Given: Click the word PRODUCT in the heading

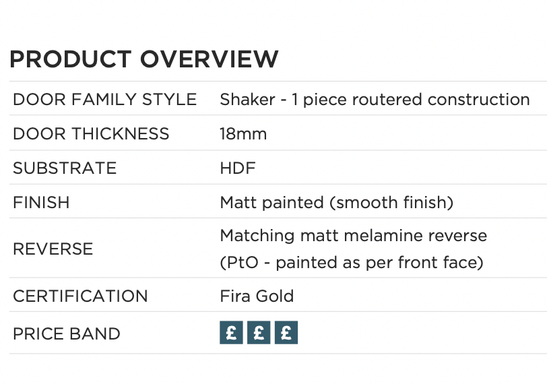Looking at the screenshot, I should click(70, 59).
